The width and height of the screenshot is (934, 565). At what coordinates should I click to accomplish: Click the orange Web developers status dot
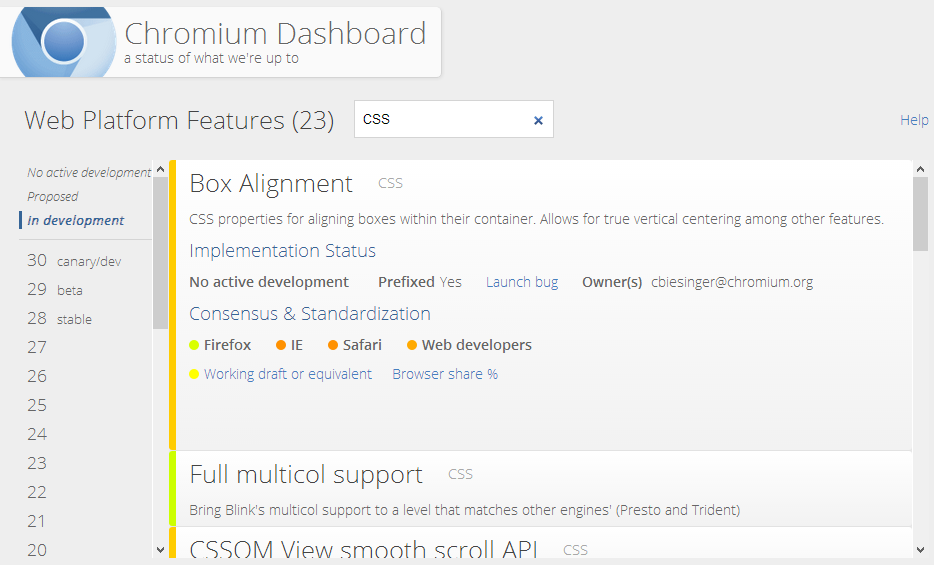[412, 345]
